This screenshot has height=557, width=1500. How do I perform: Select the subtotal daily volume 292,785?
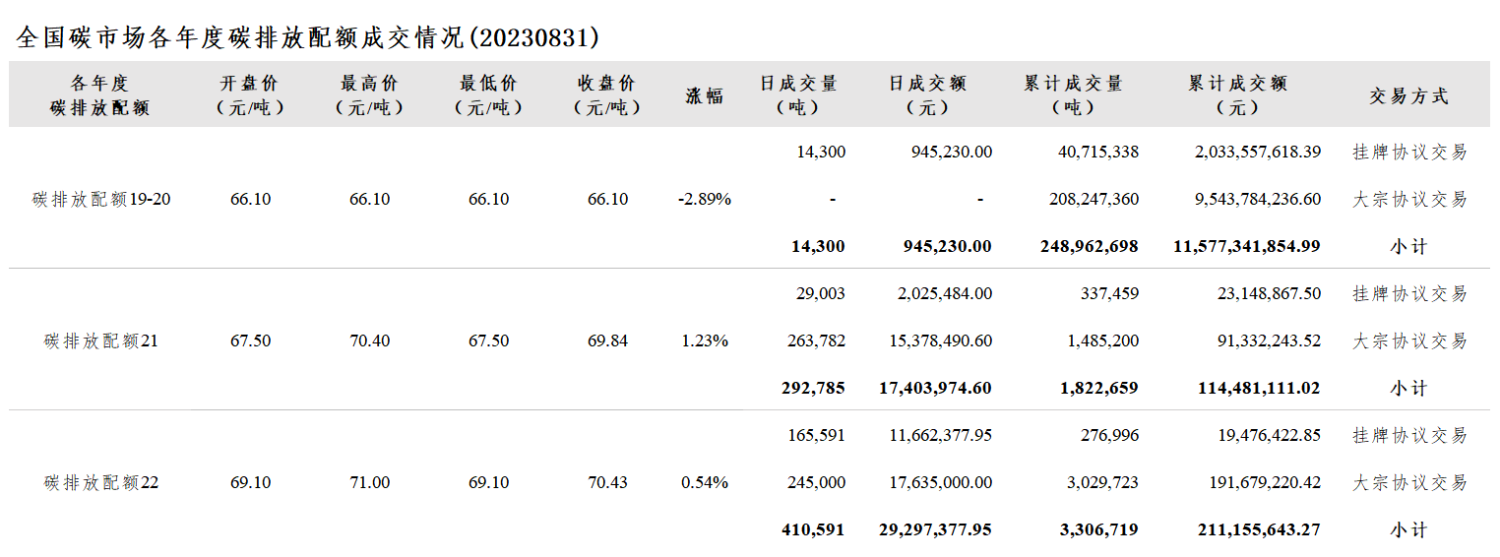pyautogui.click(x=814, y=388)
